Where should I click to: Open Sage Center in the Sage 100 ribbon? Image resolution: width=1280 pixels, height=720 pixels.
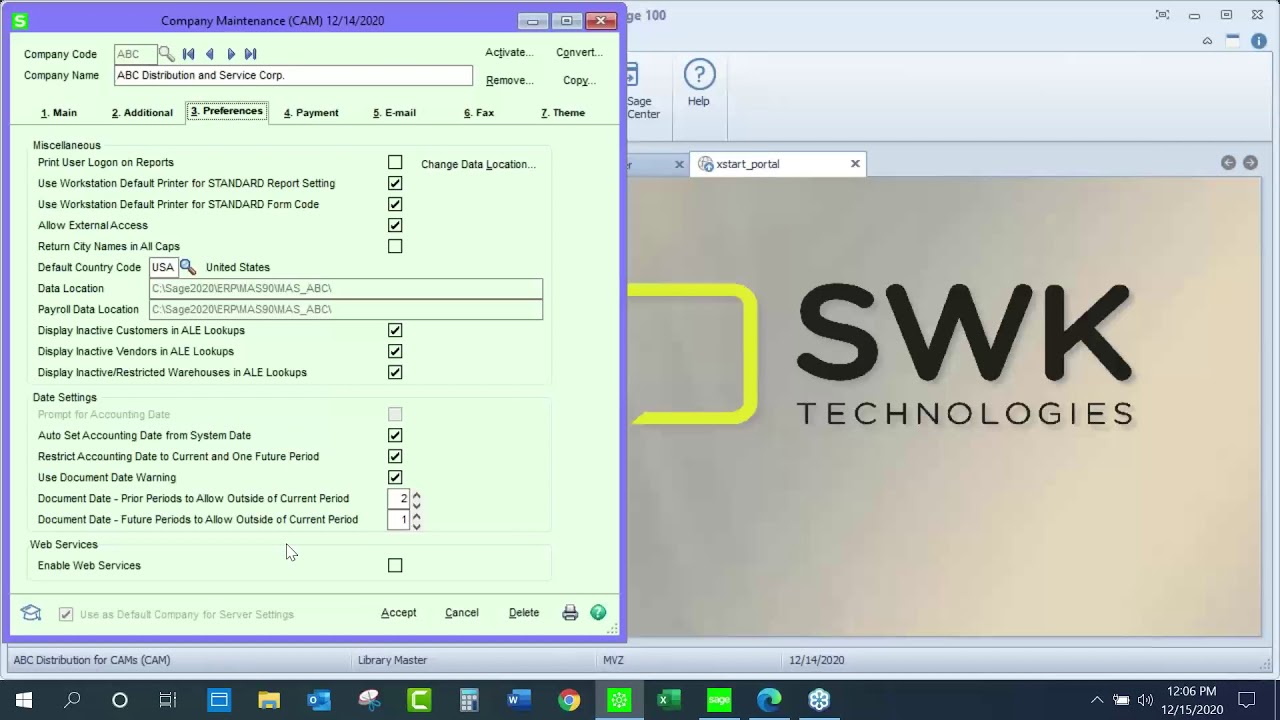[x=643, y=91]
